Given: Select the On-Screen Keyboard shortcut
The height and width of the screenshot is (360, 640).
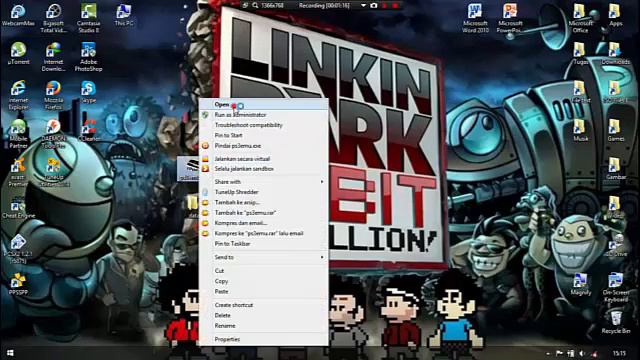Looking at the screenshot, I should coord(615,287).
